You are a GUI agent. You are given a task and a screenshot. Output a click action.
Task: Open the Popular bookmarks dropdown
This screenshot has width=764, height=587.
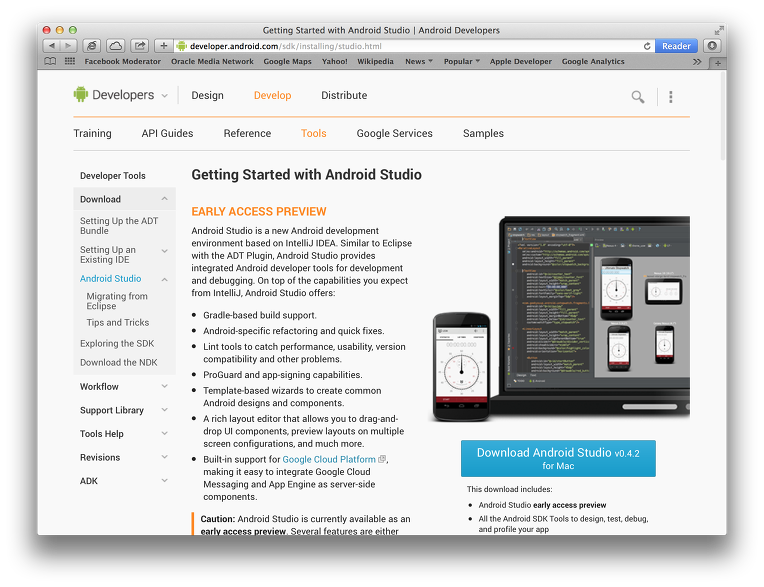tap(462, 61)
